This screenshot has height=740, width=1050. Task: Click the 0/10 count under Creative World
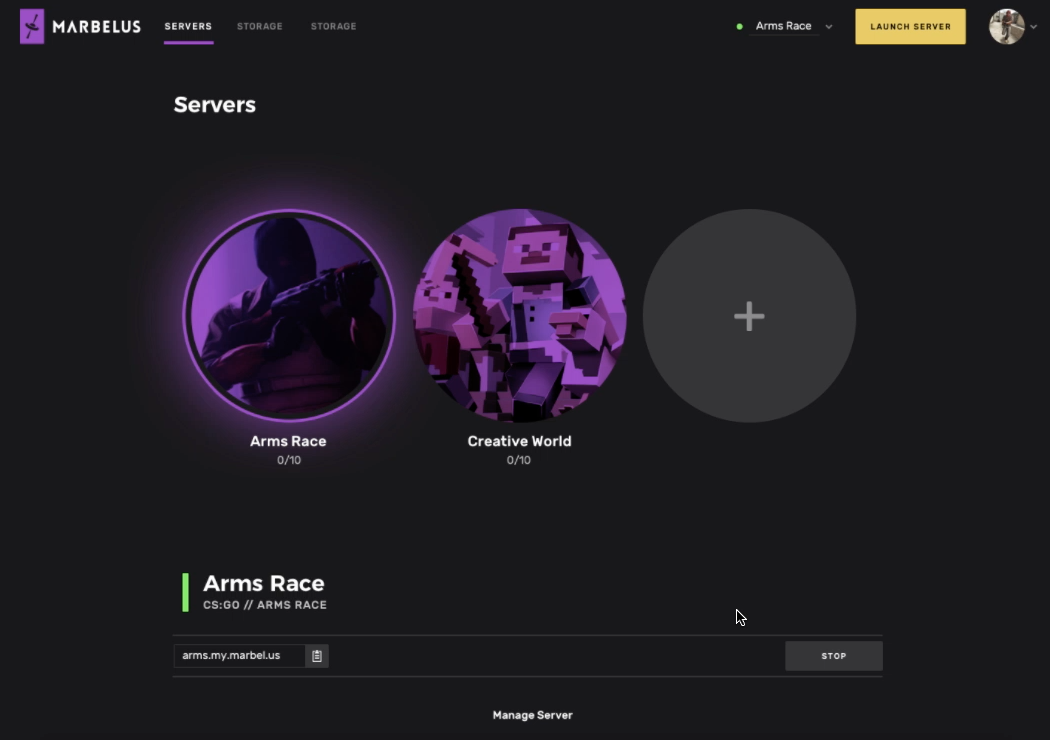click(518, 460)
